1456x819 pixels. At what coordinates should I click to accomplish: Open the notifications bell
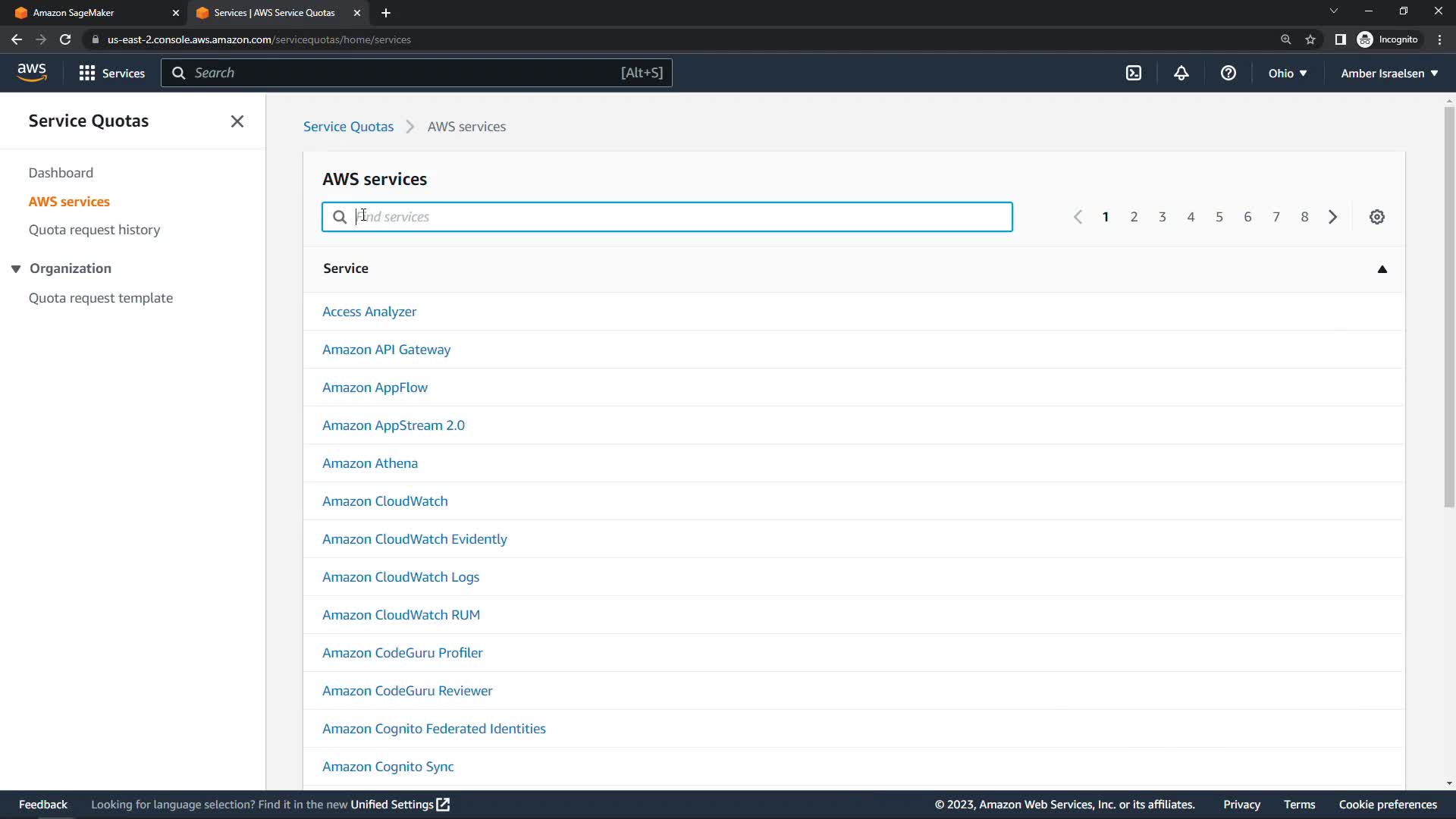point(1181,73)
